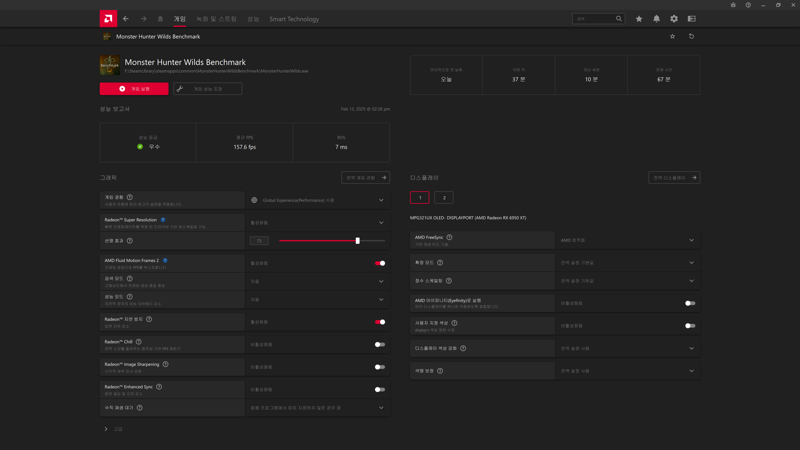This screenshot has height=450, width=800.
Task: Switch to the Home tab
Action: 160,19
